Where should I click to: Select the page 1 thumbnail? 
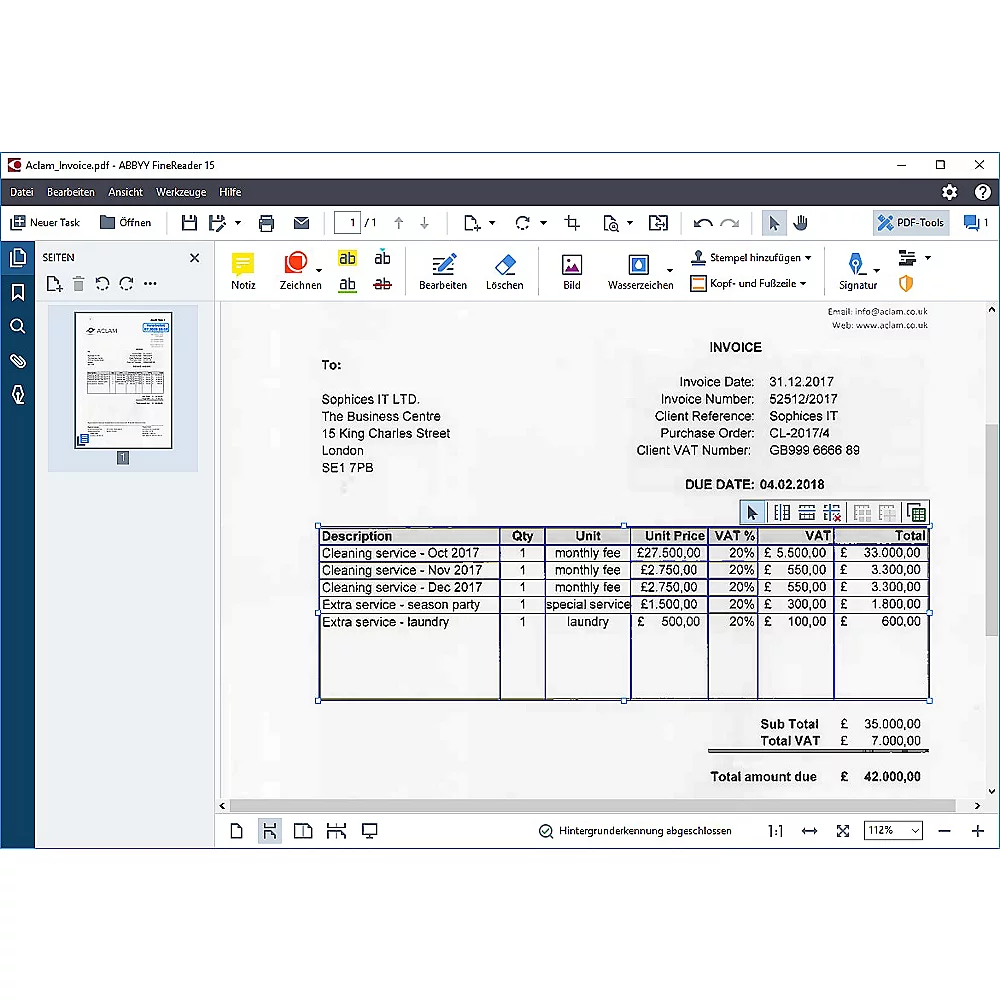coord(123,380)
